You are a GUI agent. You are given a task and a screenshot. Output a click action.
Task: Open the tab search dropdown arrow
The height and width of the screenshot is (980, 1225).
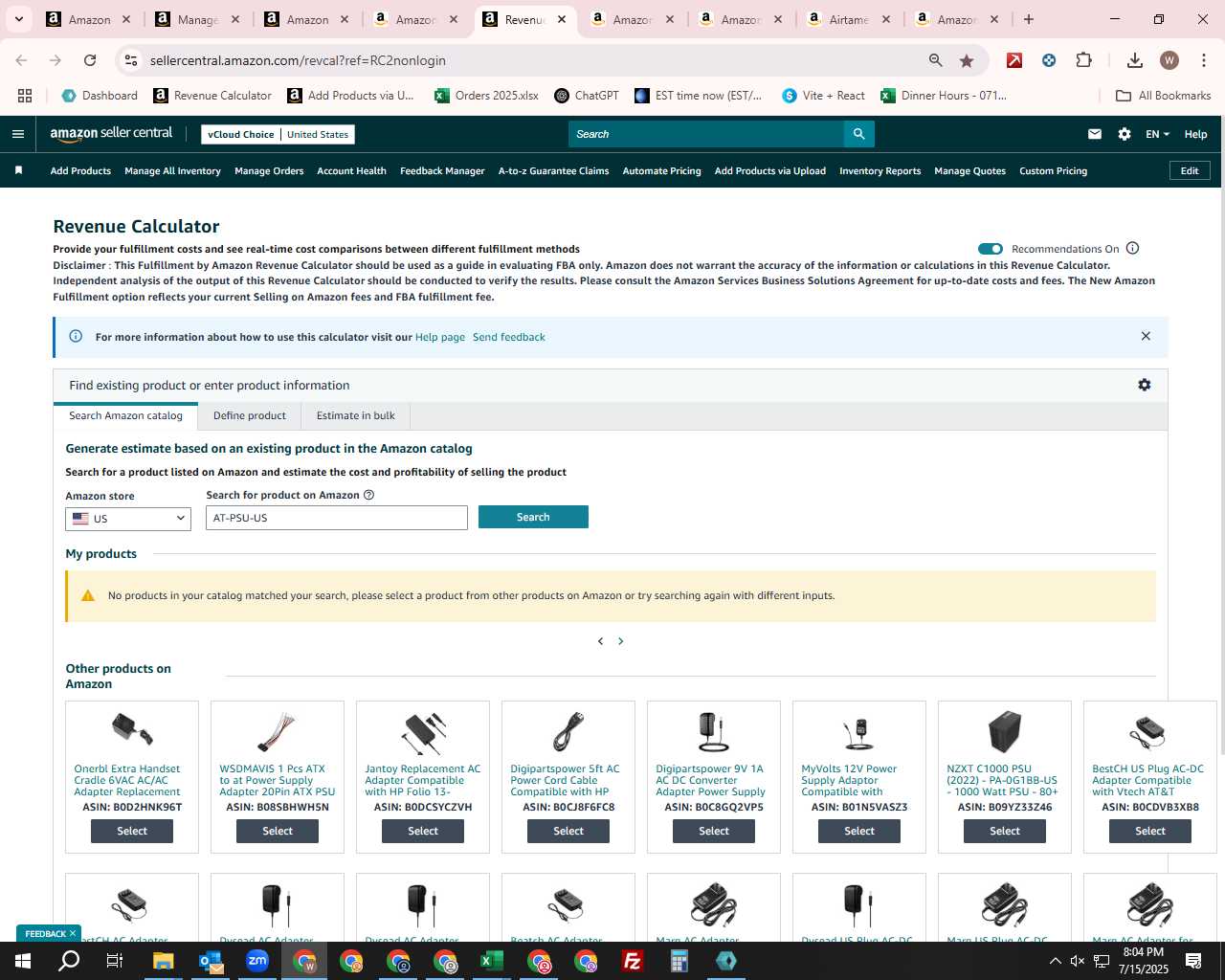[x=18, y=19]
